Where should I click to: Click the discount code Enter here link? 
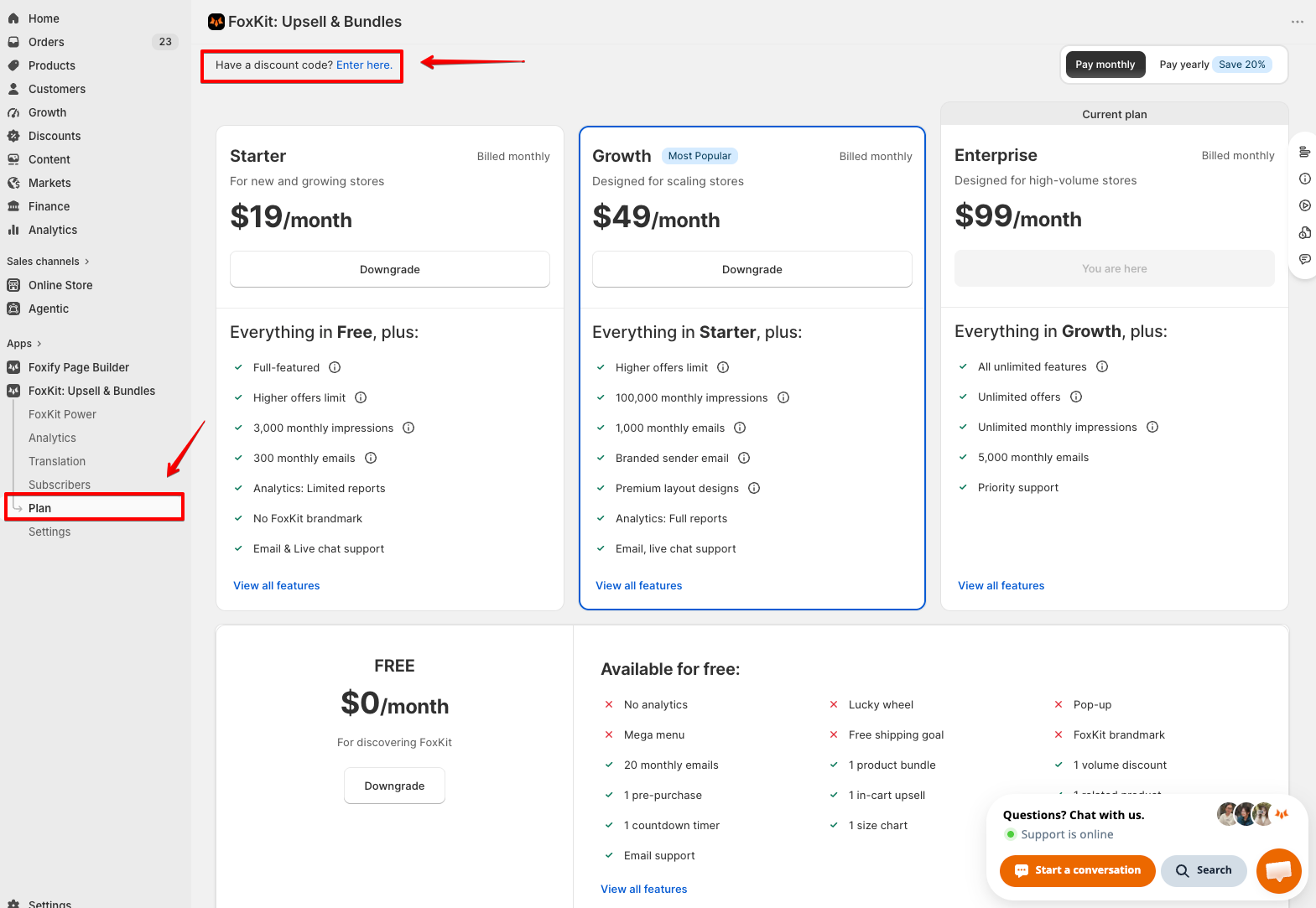click(x=364, y=65)
